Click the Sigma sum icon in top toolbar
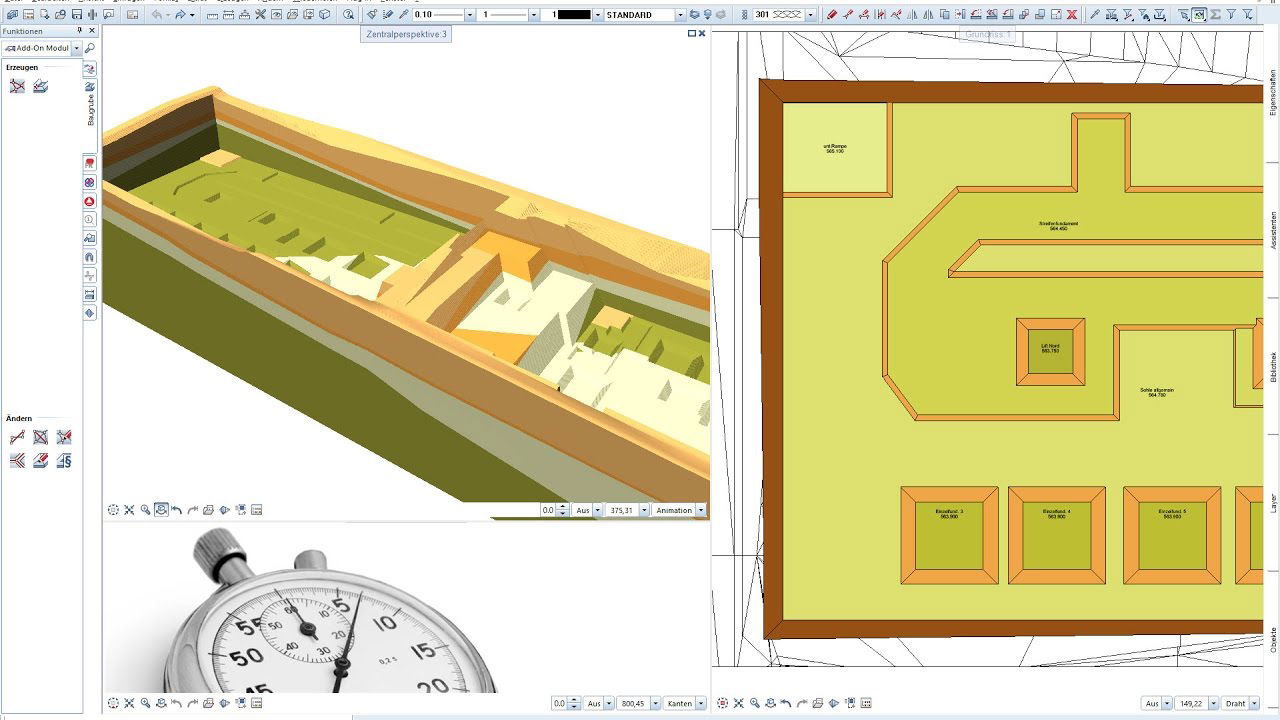This screenshot has width=1280, height=720. 1215,15
